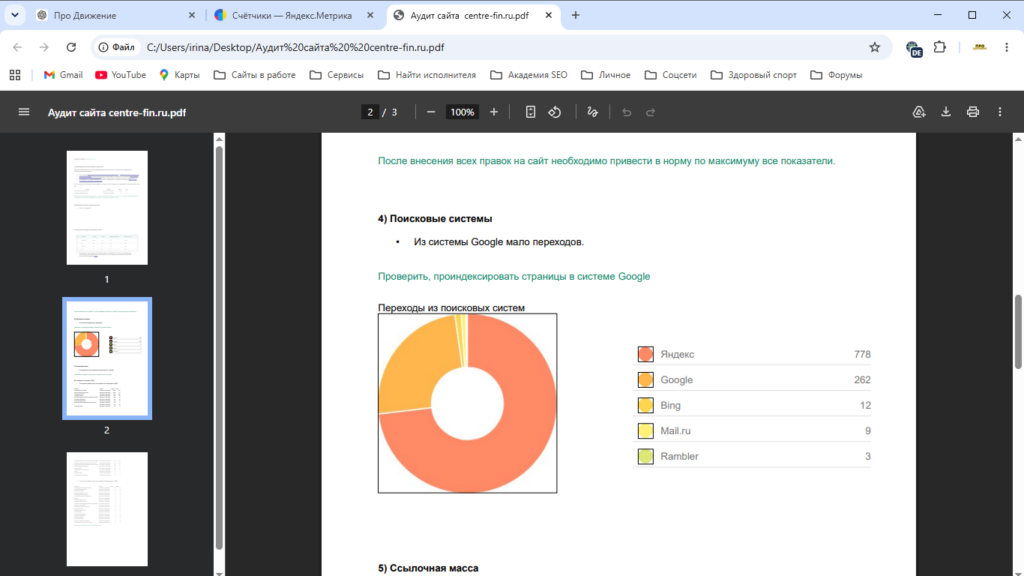Close the Про Движение tab

191,15
